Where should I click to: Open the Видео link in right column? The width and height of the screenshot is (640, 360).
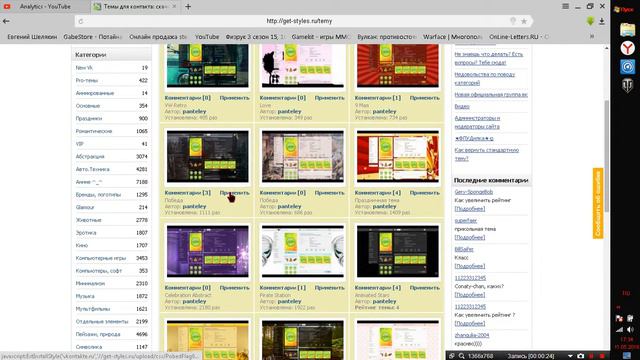[x=462, y=107]
